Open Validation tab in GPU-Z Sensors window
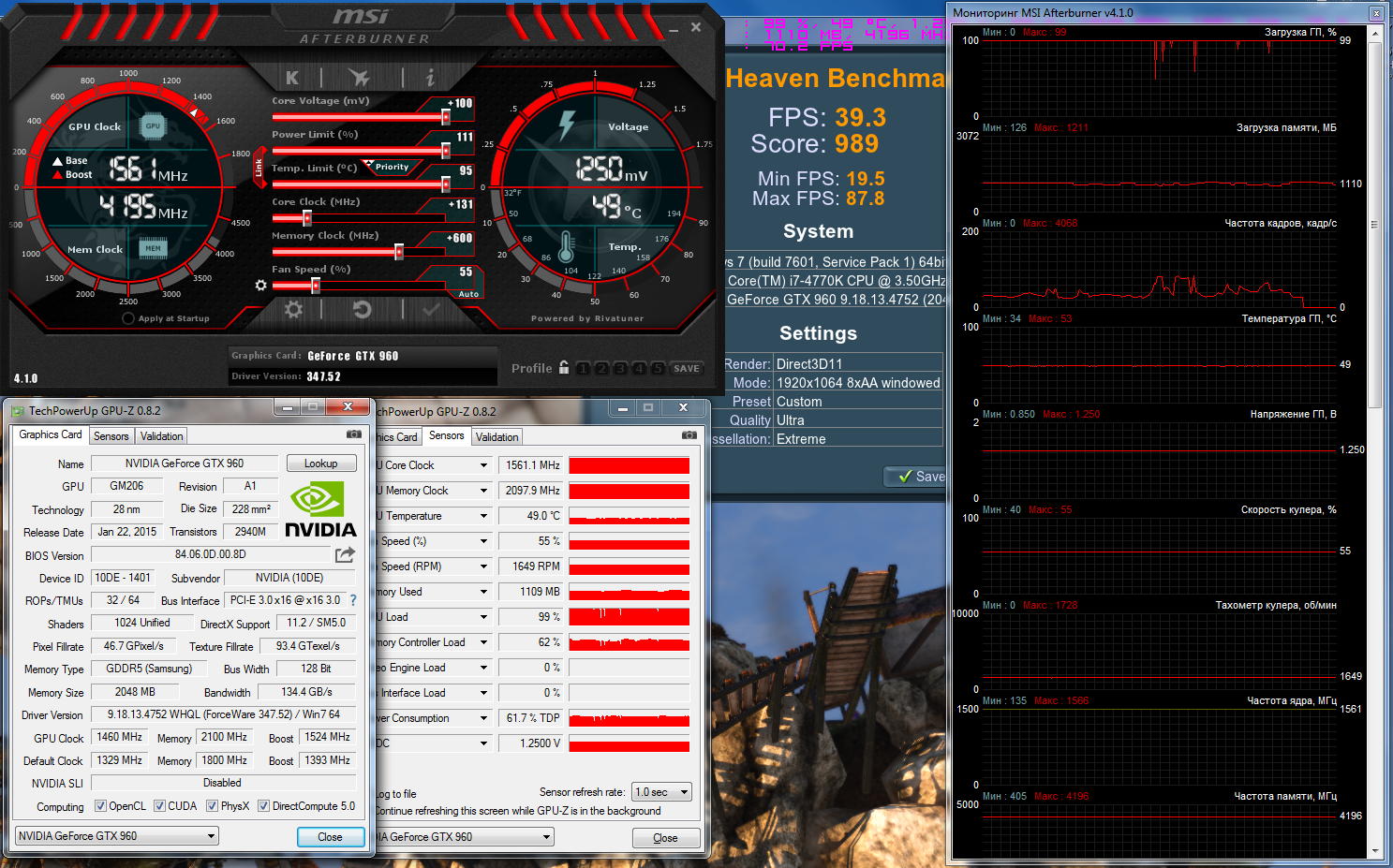This screenshot has width=1393, height=868. (496, 437)
